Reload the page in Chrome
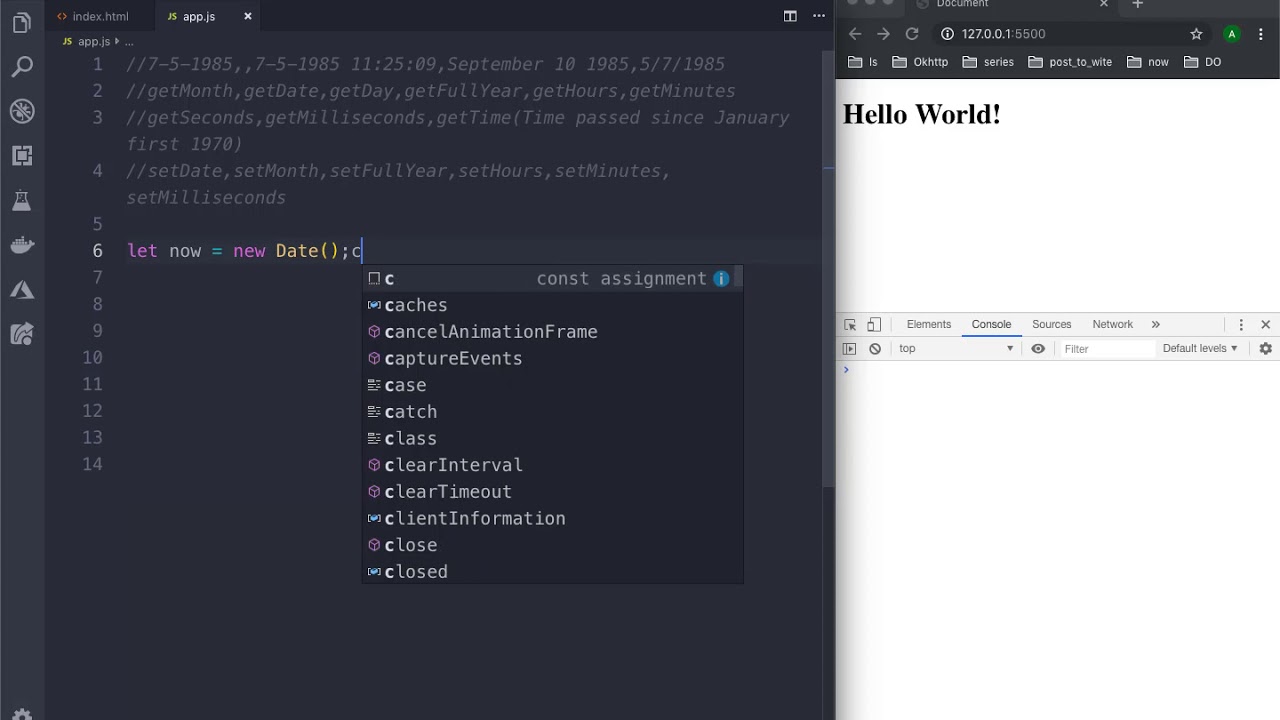1280x720 pixels. pyautogui.click(x=912, y=34)
